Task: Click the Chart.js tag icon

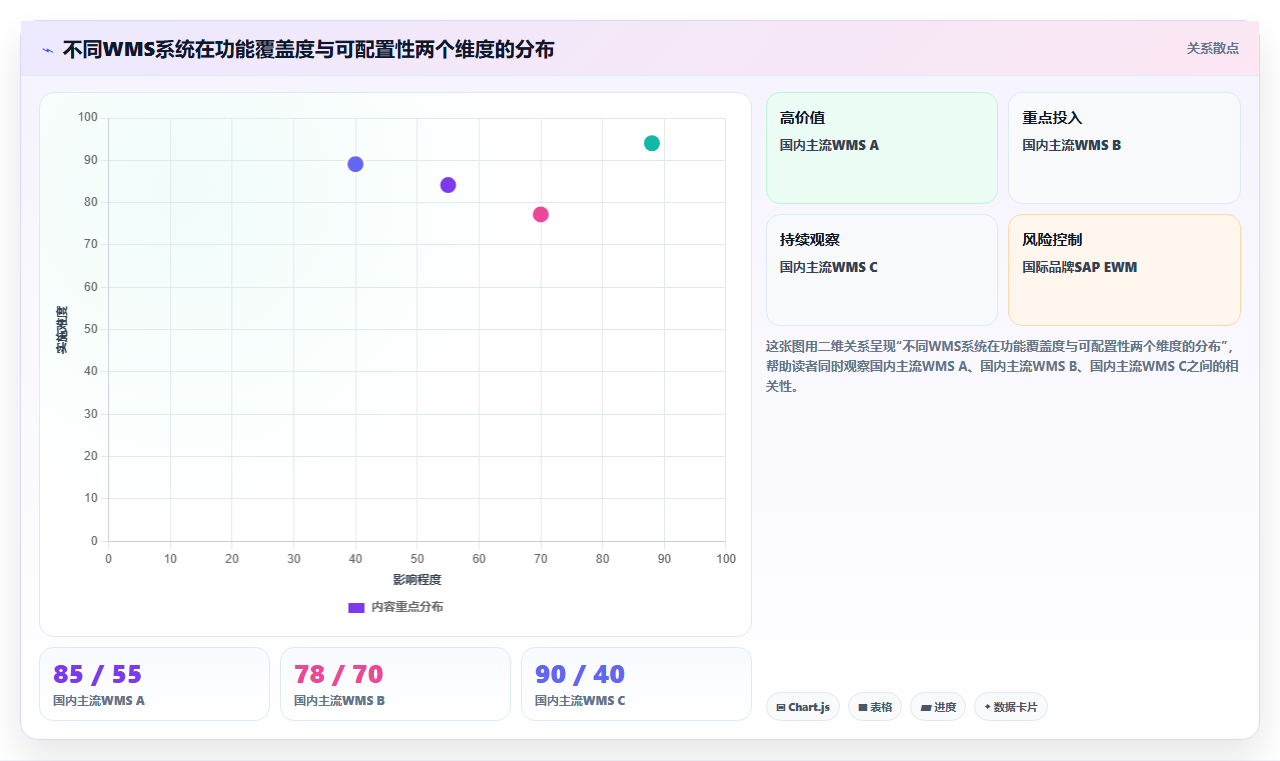Action: pos(781,708)
